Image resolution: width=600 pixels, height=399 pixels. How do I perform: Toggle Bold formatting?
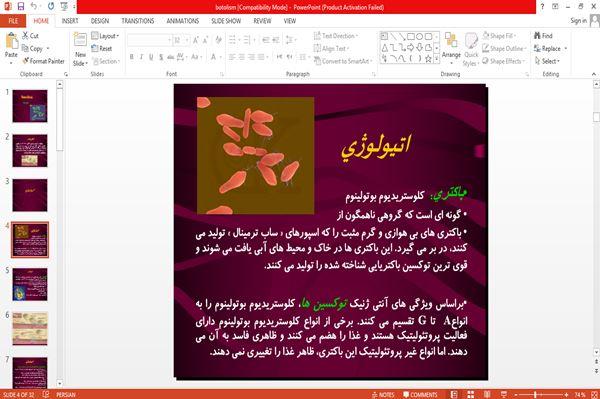(x=131, y=57)
